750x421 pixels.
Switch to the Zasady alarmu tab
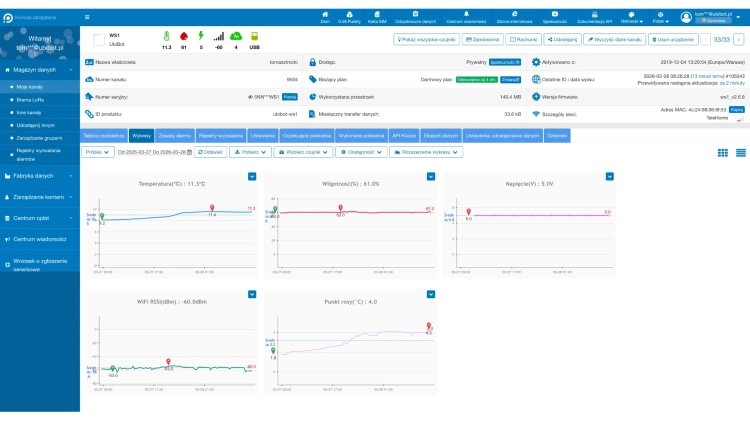(175, 134)
